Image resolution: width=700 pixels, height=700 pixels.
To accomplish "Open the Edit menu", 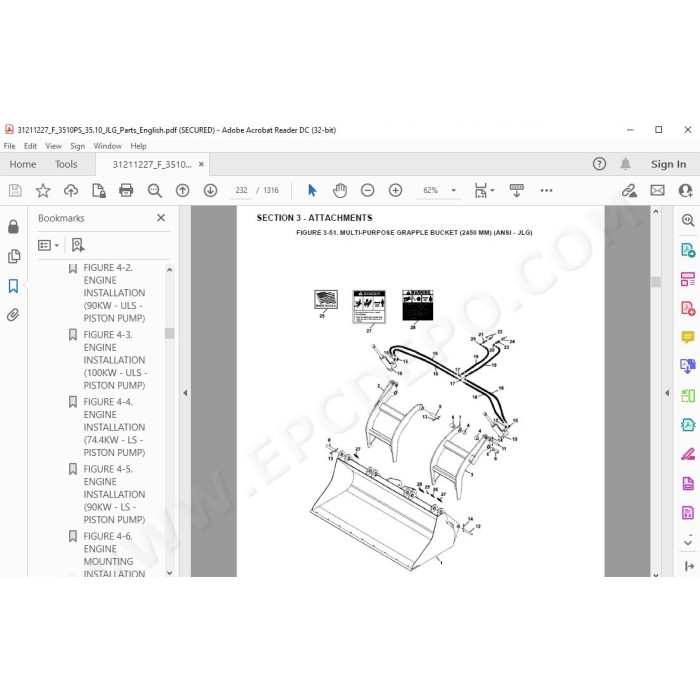I will (30, 146).
